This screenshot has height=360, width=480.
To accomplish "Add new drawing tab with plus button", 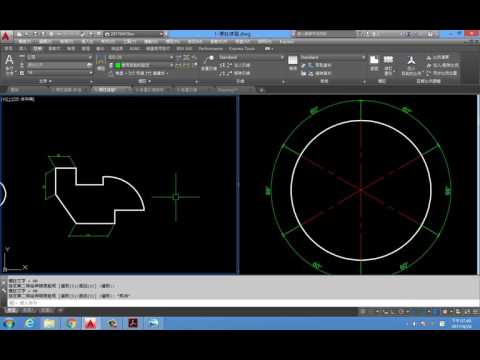I will click(262, 90).
